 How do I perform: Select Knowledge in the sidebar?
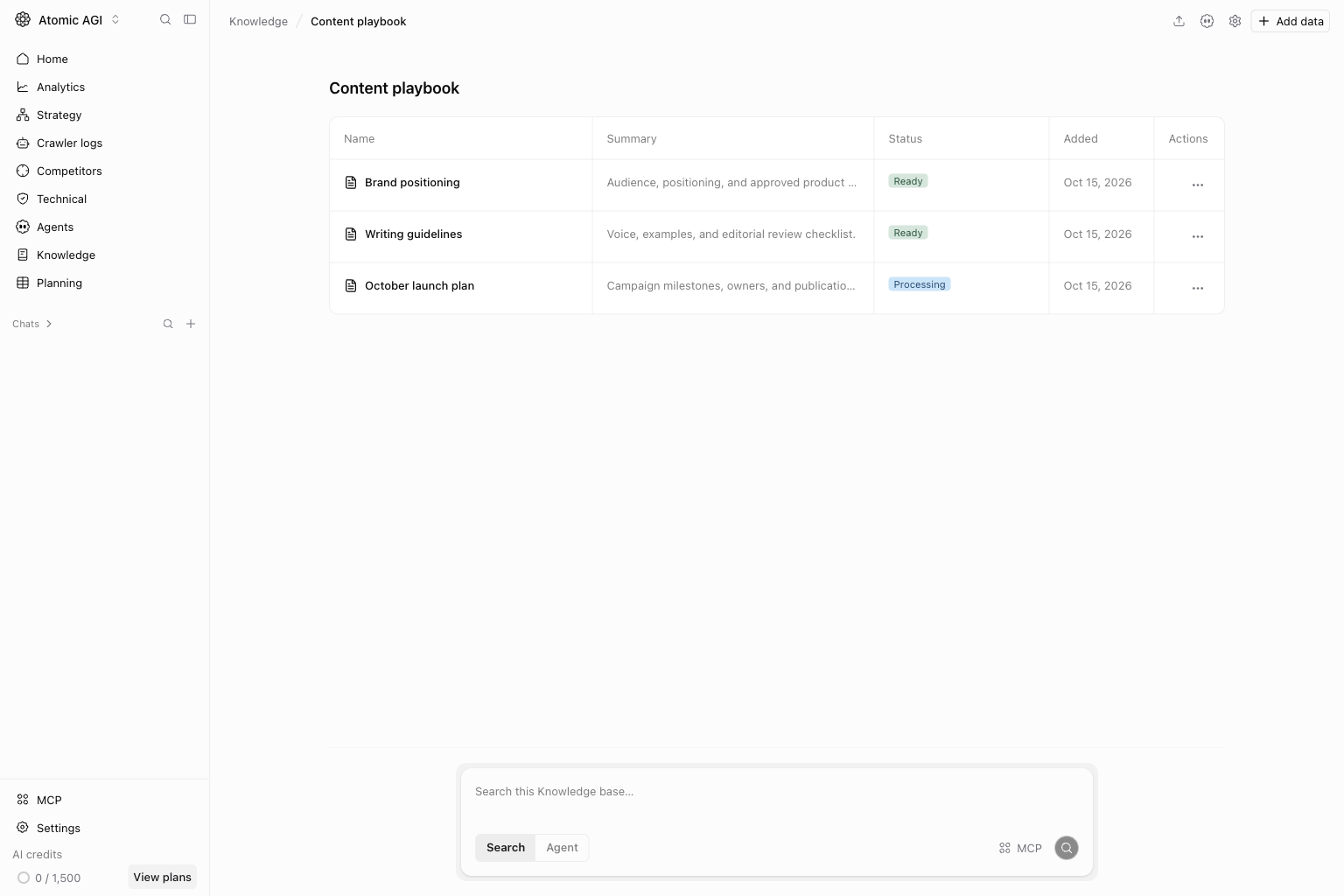[105, 255]
